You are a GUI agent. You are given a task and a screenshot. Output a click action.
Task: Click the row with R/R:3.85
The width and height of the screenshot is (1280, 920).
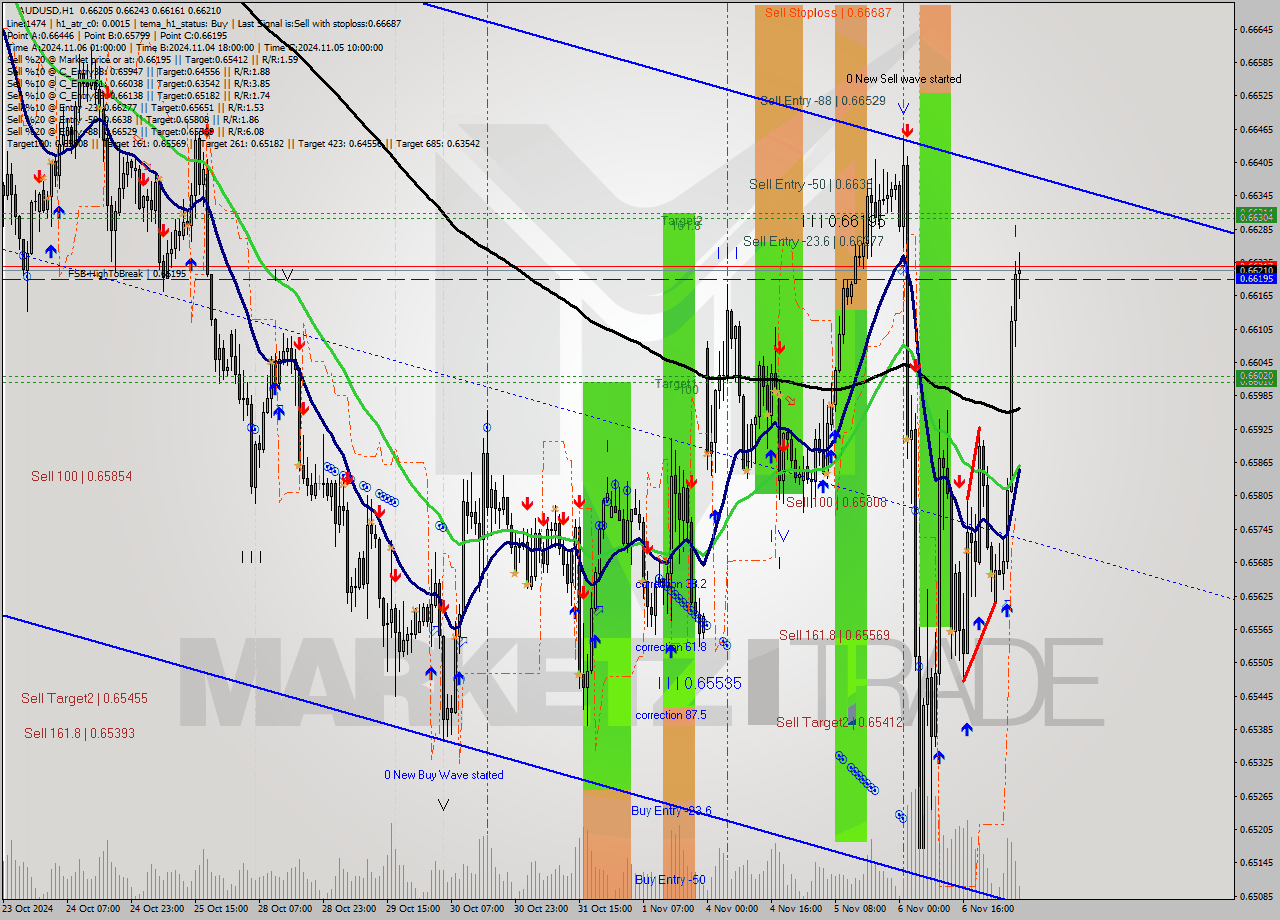(138, 83)
